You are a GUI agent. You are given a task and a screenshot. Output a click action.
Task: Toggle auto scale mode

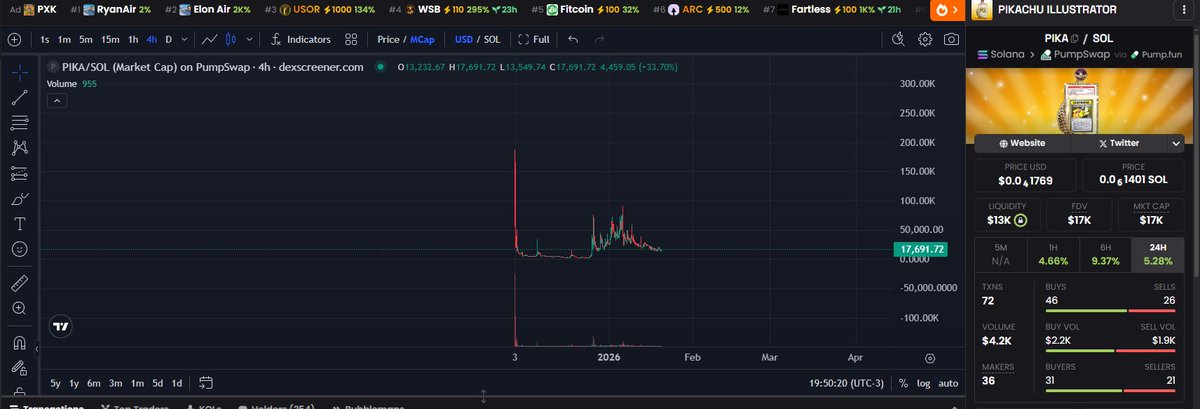[948, 383]
